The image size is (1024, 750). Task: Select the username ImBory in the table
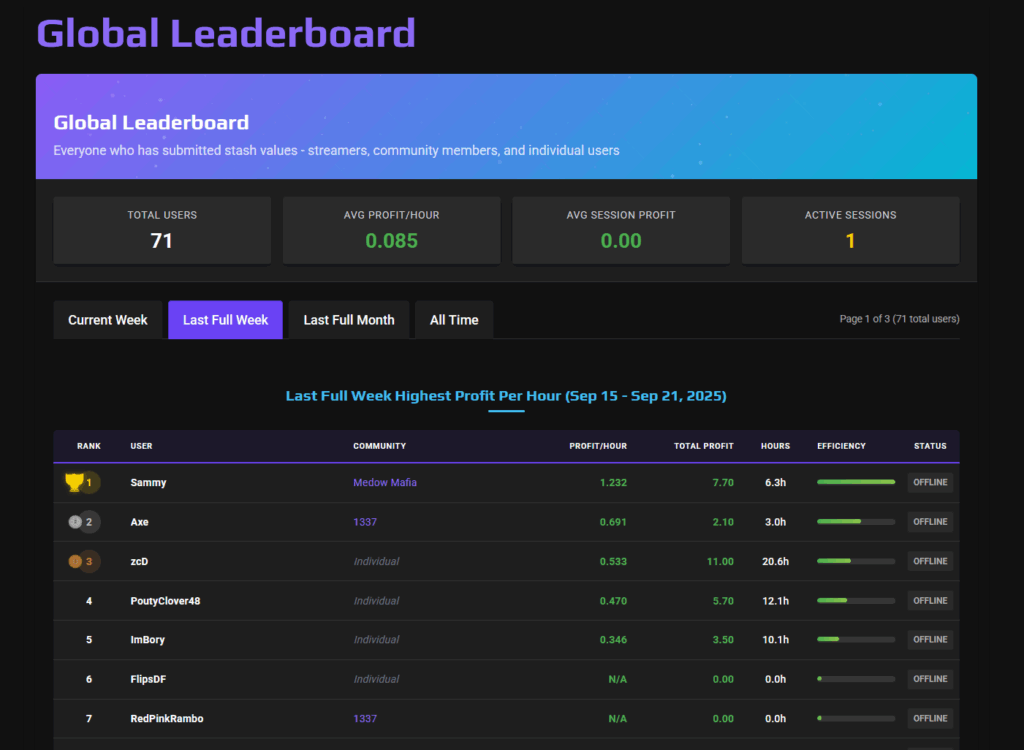coord(147,640)
